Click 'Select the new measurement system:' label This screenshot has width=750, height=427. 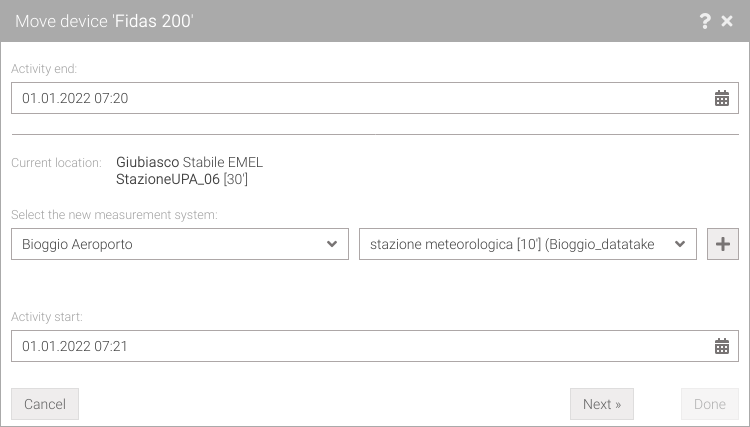point(114,215)
